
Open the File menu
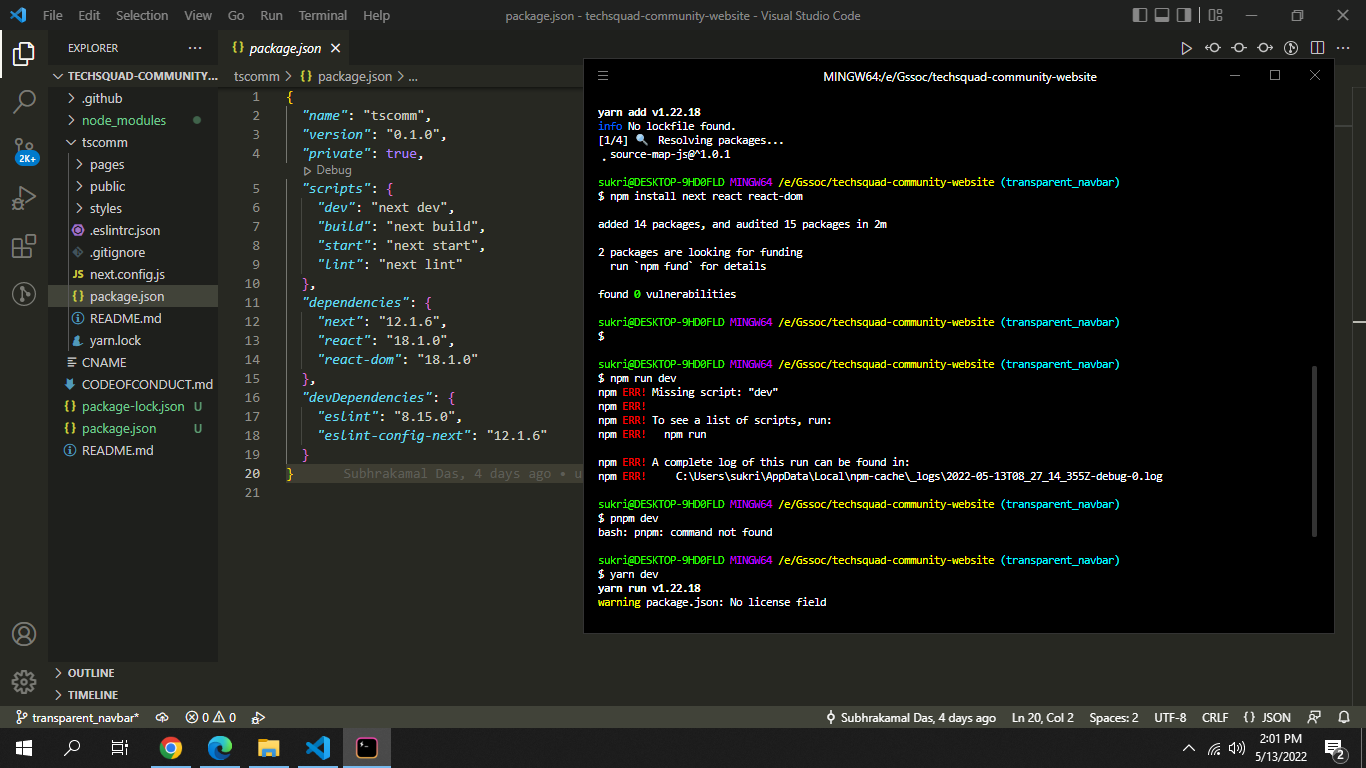point(52,16)
